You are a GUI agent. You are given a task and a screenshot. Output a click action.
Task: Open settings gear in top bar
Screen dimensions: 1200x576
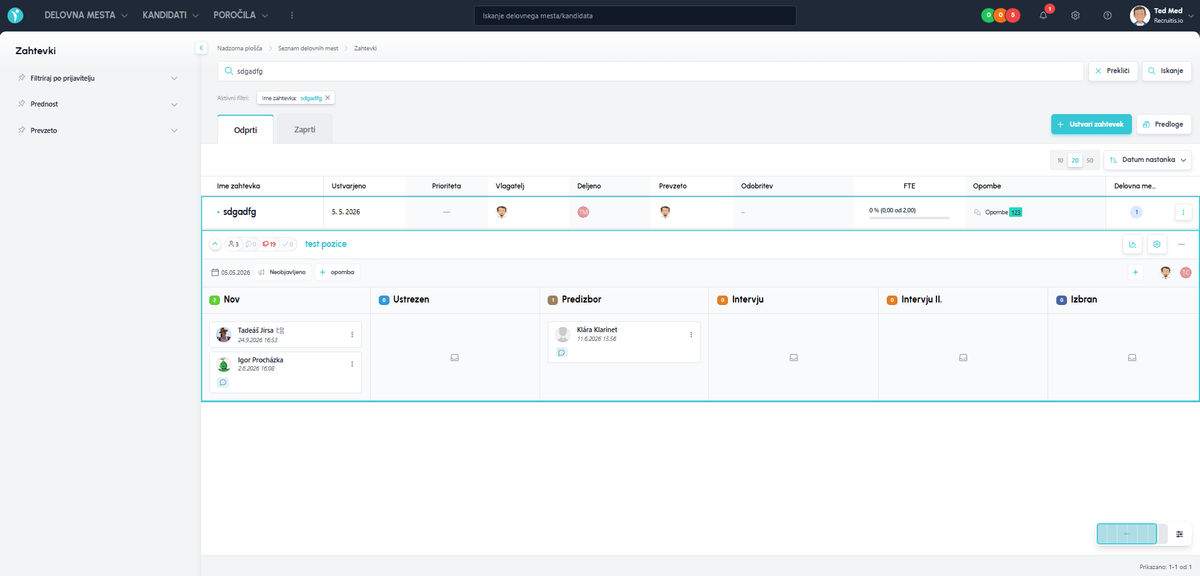[1075, 15]
